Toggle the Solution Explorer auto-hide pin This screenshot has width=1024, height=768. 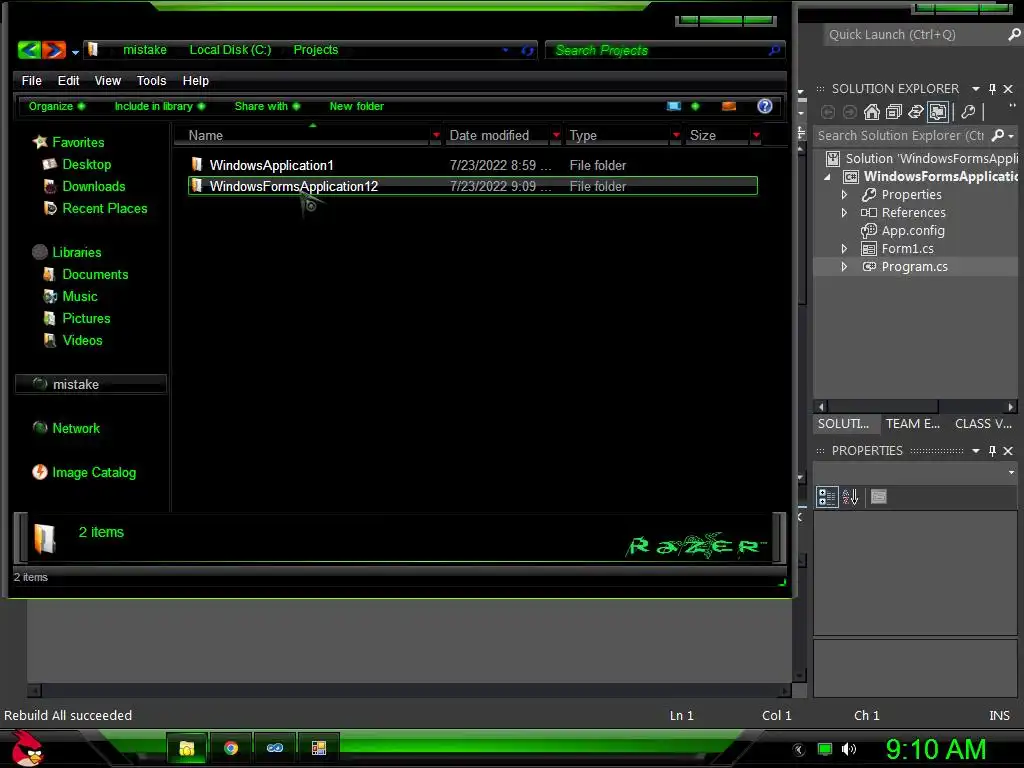point(992,89)
